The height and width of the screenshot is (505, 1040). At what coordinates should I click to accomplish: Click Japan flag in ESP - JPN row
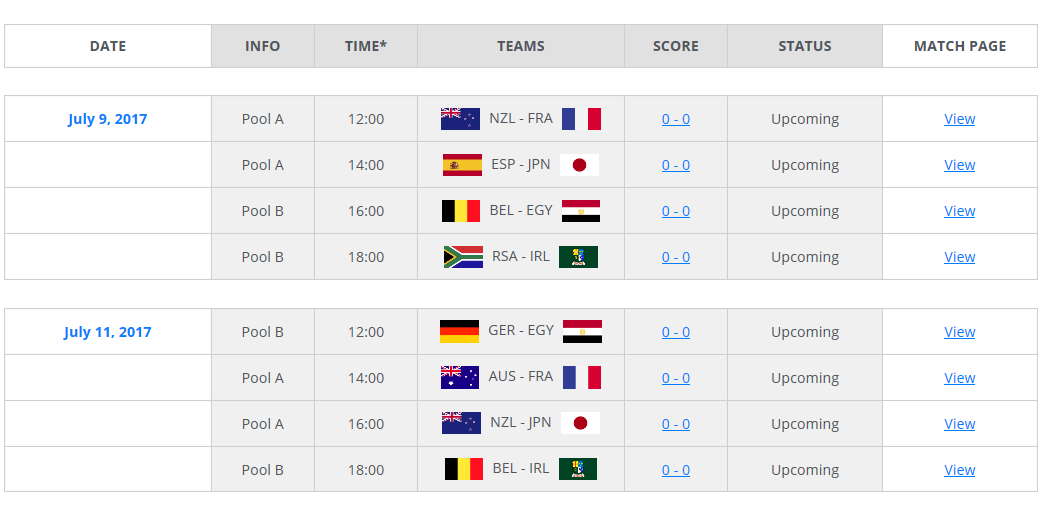[x=579, y=165]
